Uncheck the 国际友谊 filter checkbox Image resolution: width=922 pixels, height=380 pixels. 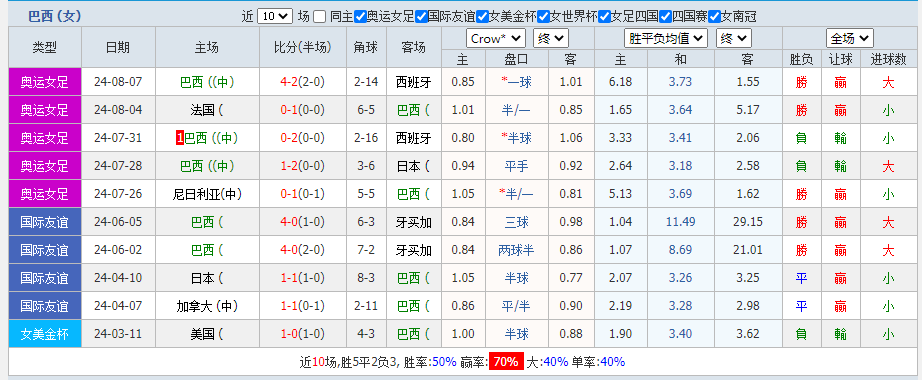(x=421, y=17)
